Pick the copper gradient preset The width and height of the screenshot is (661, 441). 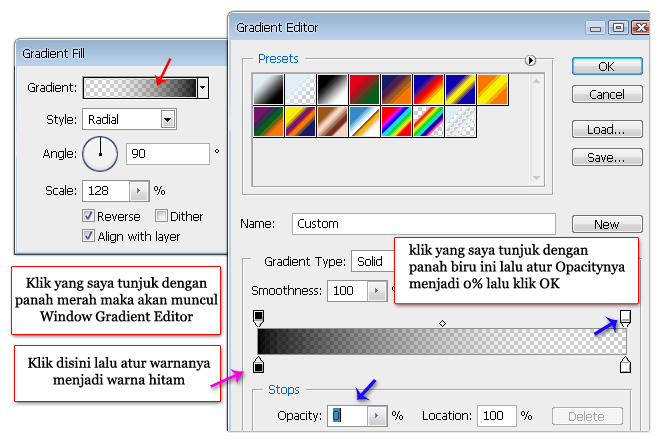tap(332, 121)
